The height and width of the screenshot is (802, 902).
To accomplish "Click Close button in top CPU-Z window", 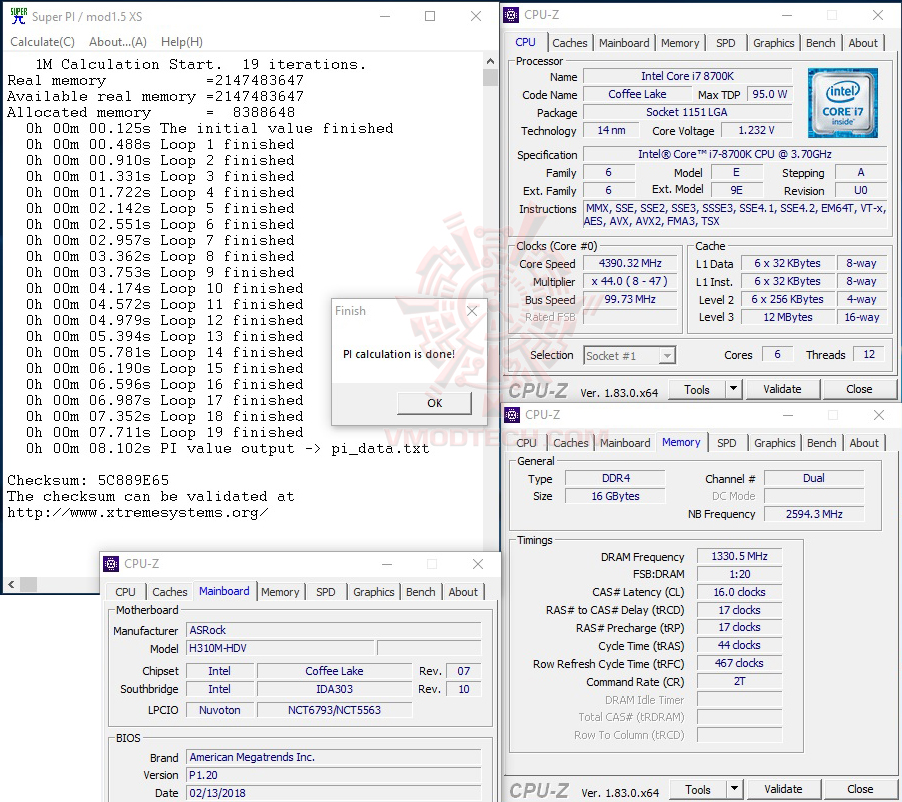I will [859, 389].
